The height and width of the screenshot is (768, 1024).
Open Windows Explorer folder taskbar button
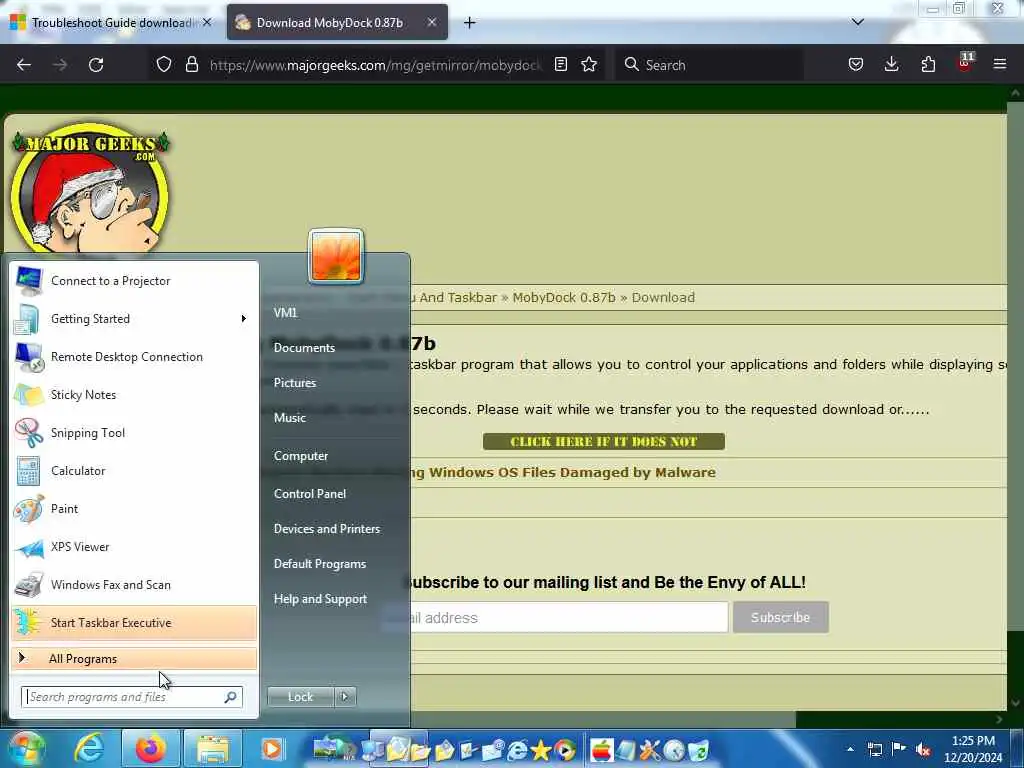[x=213, y=749]
